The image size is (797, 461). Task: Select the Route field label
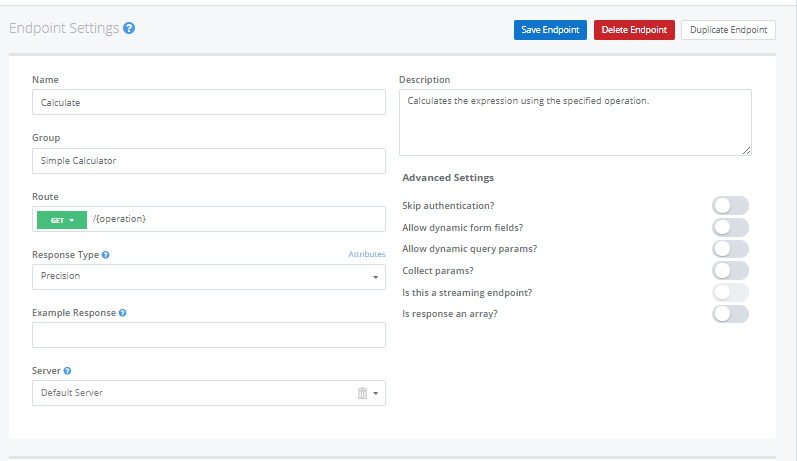click(x=45, y=197)
